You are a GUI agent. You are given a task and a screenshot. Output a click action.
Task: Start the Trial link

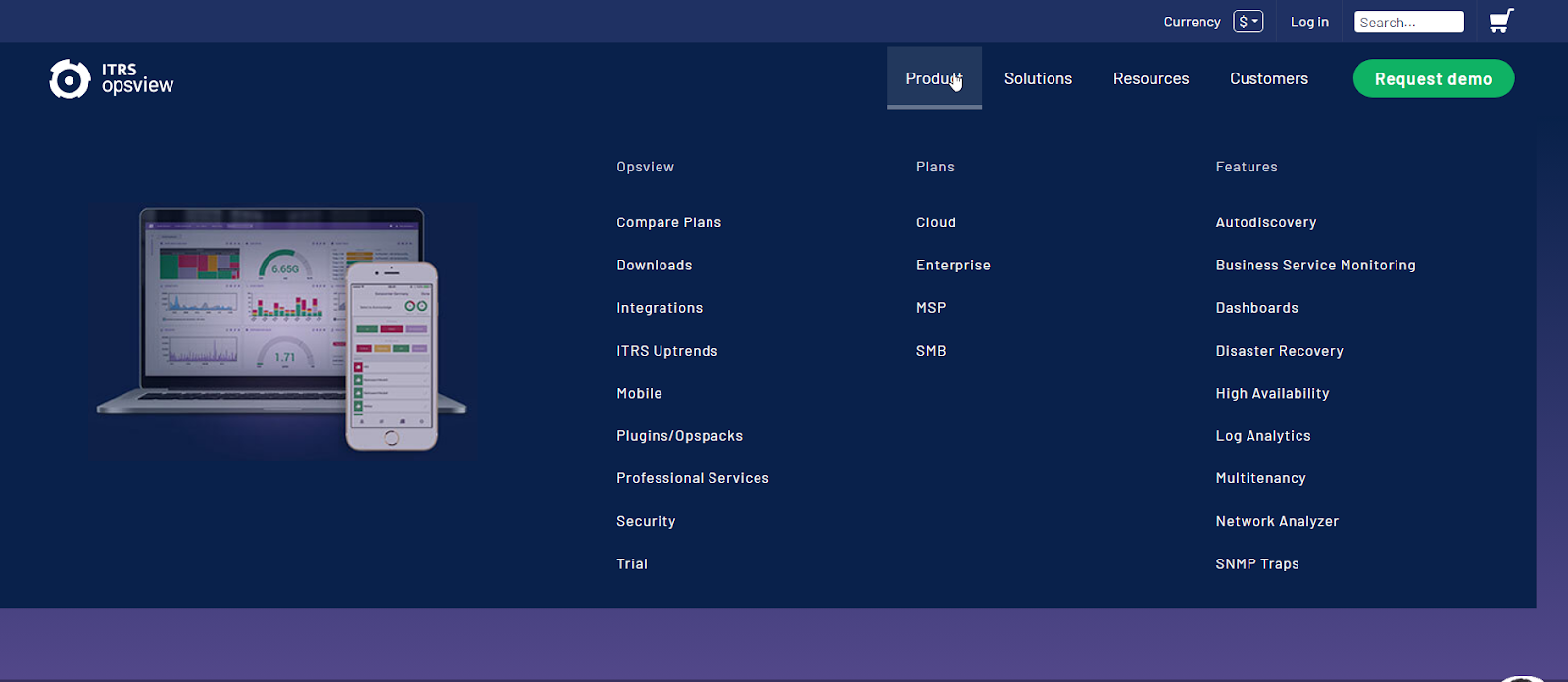(x=632, y=563)
